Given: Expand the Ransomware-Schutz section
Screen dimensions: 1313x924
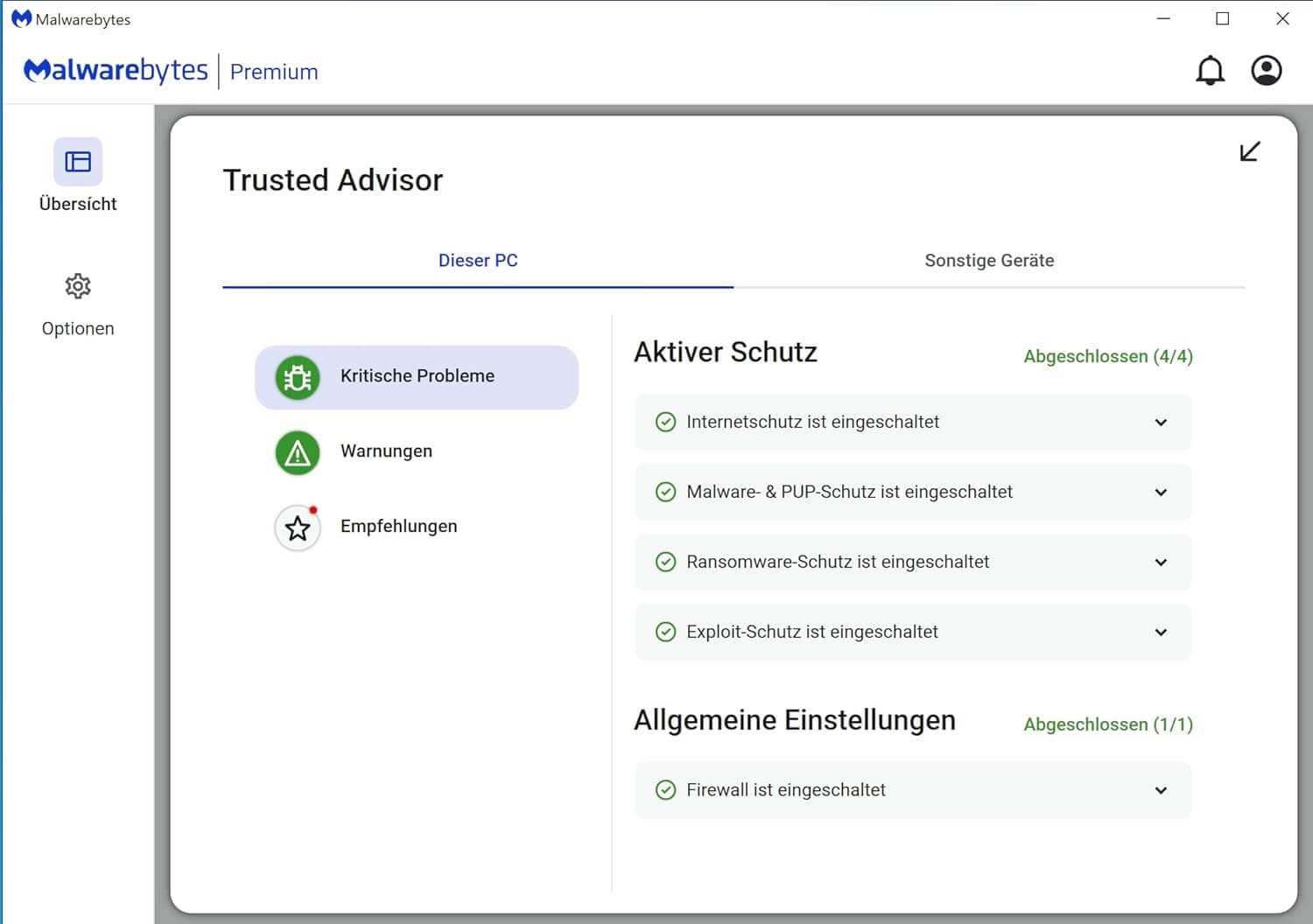Looking at the screenshot, I should [1161, 563].
